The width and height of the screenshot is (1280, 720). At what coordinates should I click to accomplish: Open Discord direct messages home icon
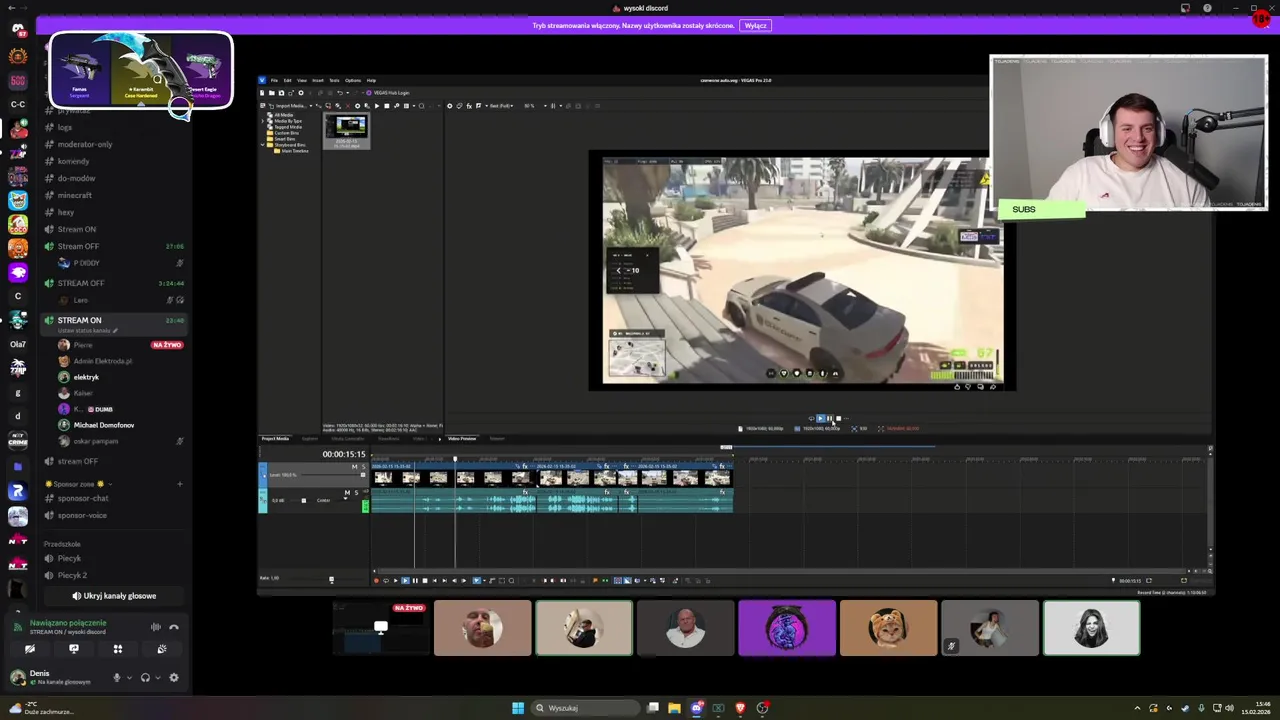pyautogui.click(x=17, y=29)
